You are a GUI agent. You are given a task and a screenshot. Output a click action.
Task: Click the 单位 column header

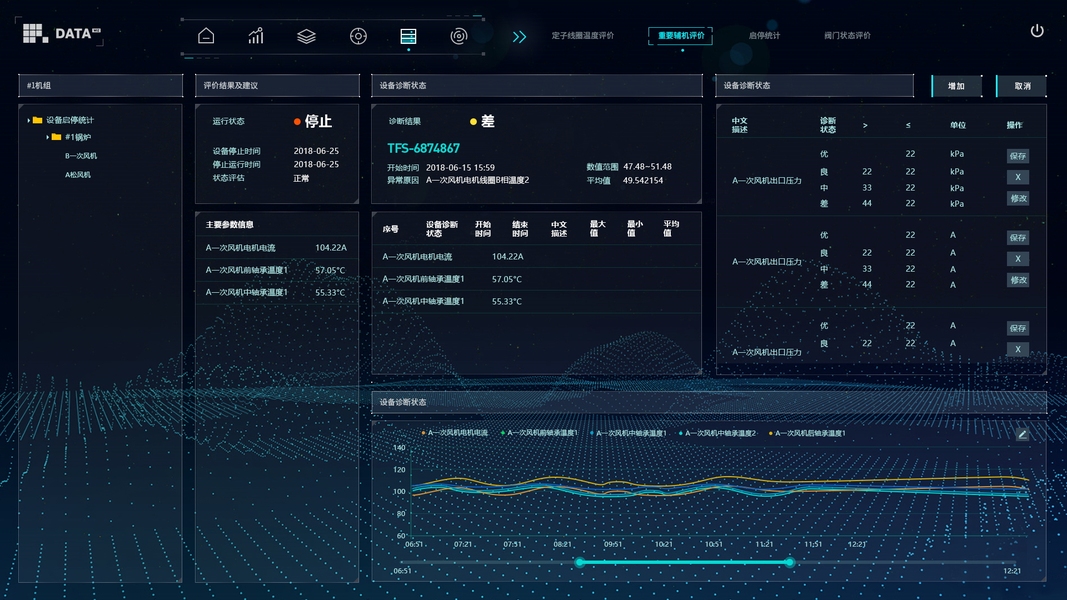point(958,125)
